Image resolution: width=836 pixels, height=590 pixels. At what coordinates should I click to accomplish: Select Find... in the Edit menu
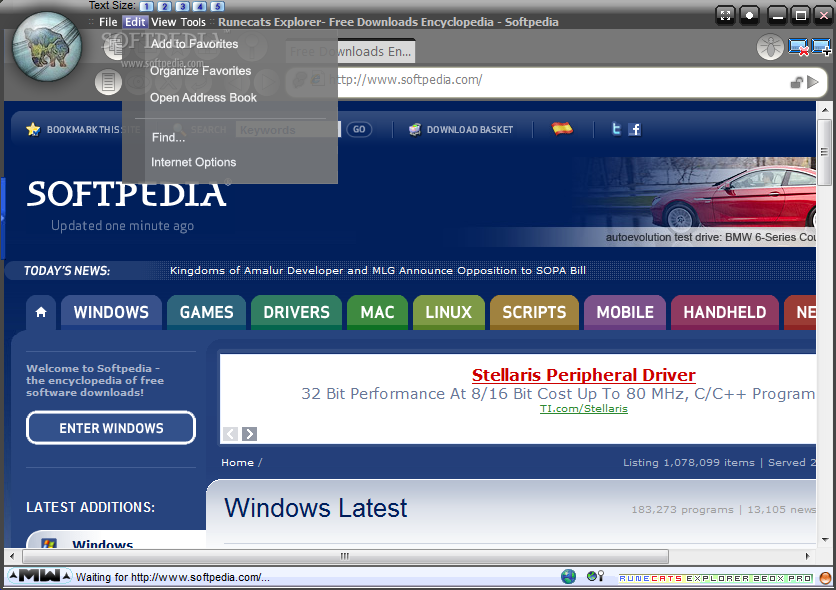168,137
